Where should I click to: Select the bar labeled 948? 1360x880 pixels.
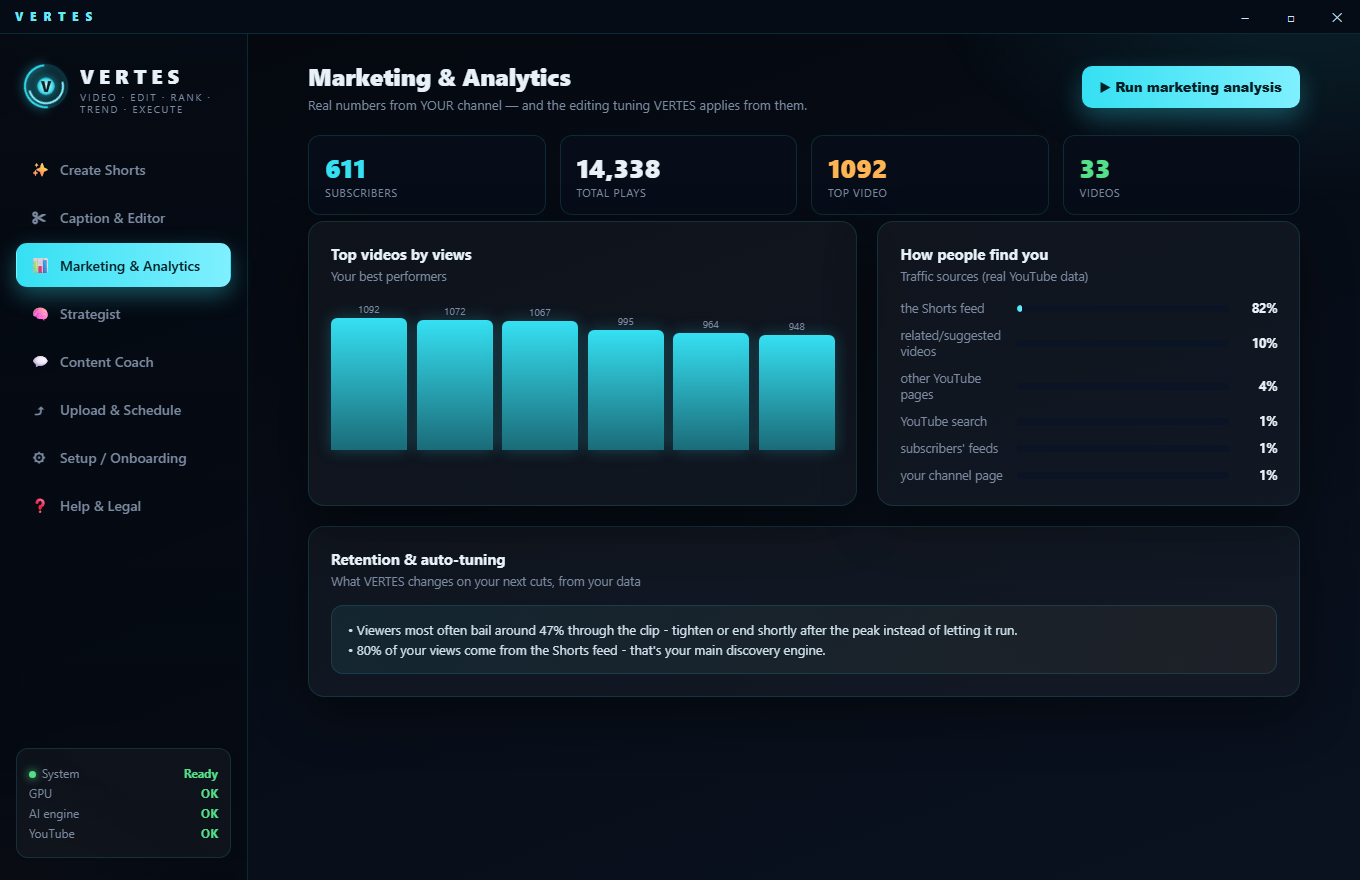tap(797, 392)
